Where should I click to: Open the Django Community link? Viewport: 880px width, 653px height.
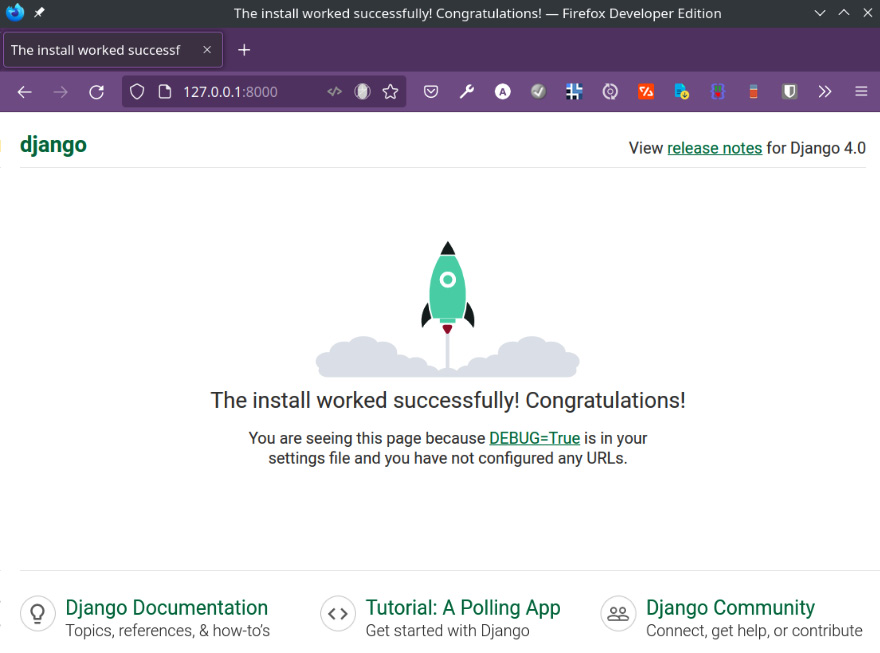pos(730,608)
